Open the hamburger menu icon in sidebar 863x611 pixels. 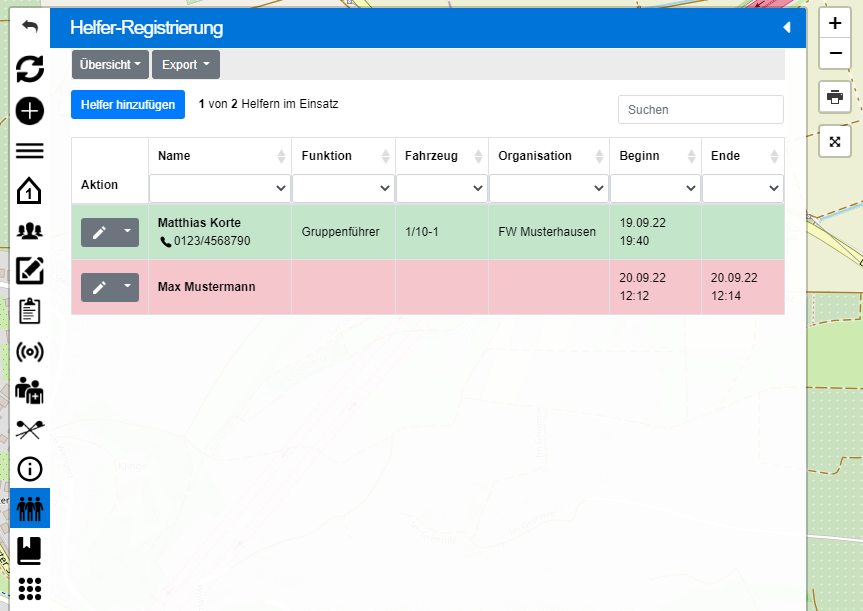30,151
